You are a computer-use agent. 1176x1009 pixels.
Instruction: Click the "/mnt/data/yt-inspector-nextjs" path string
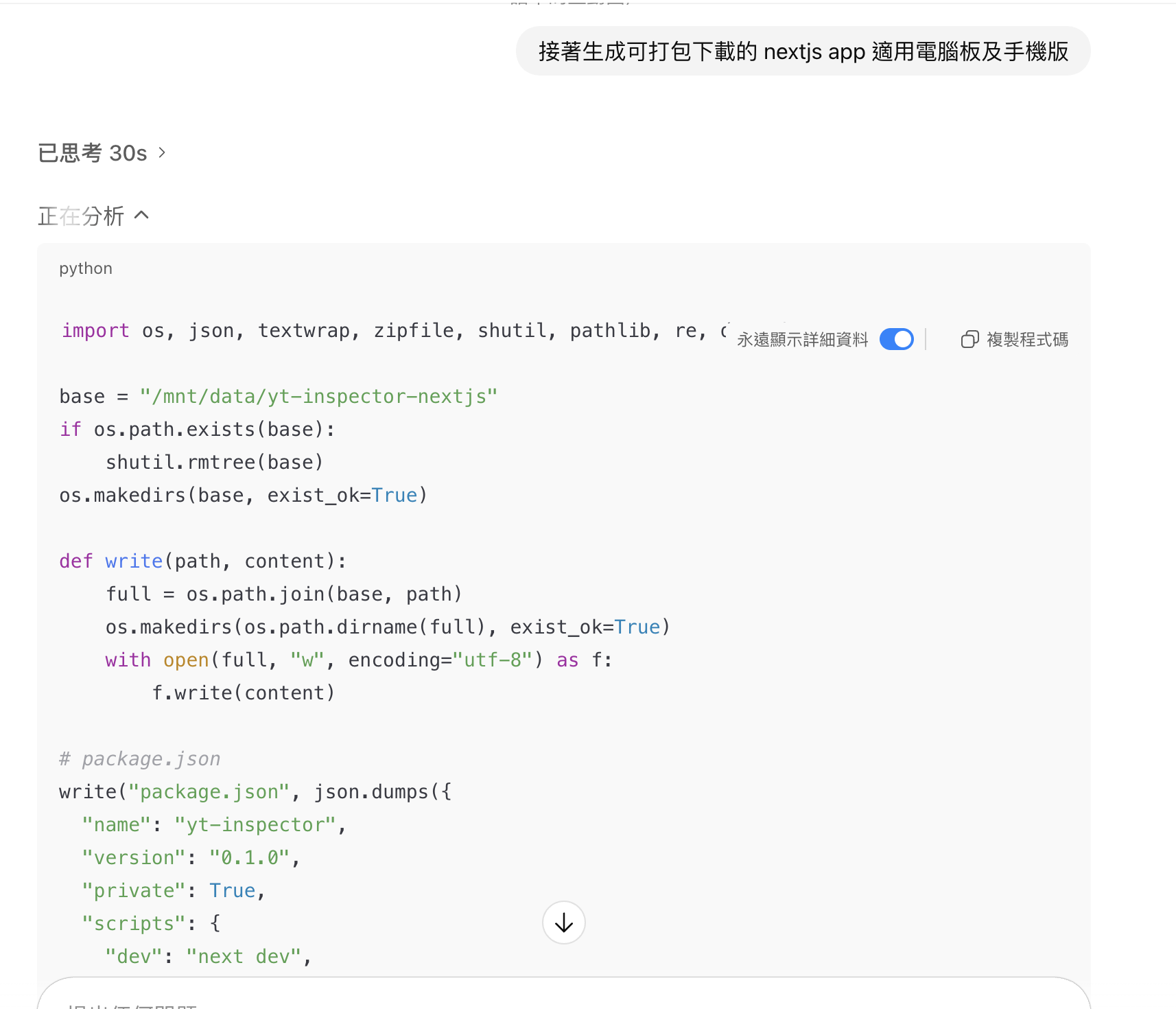[x=318, y=397]
